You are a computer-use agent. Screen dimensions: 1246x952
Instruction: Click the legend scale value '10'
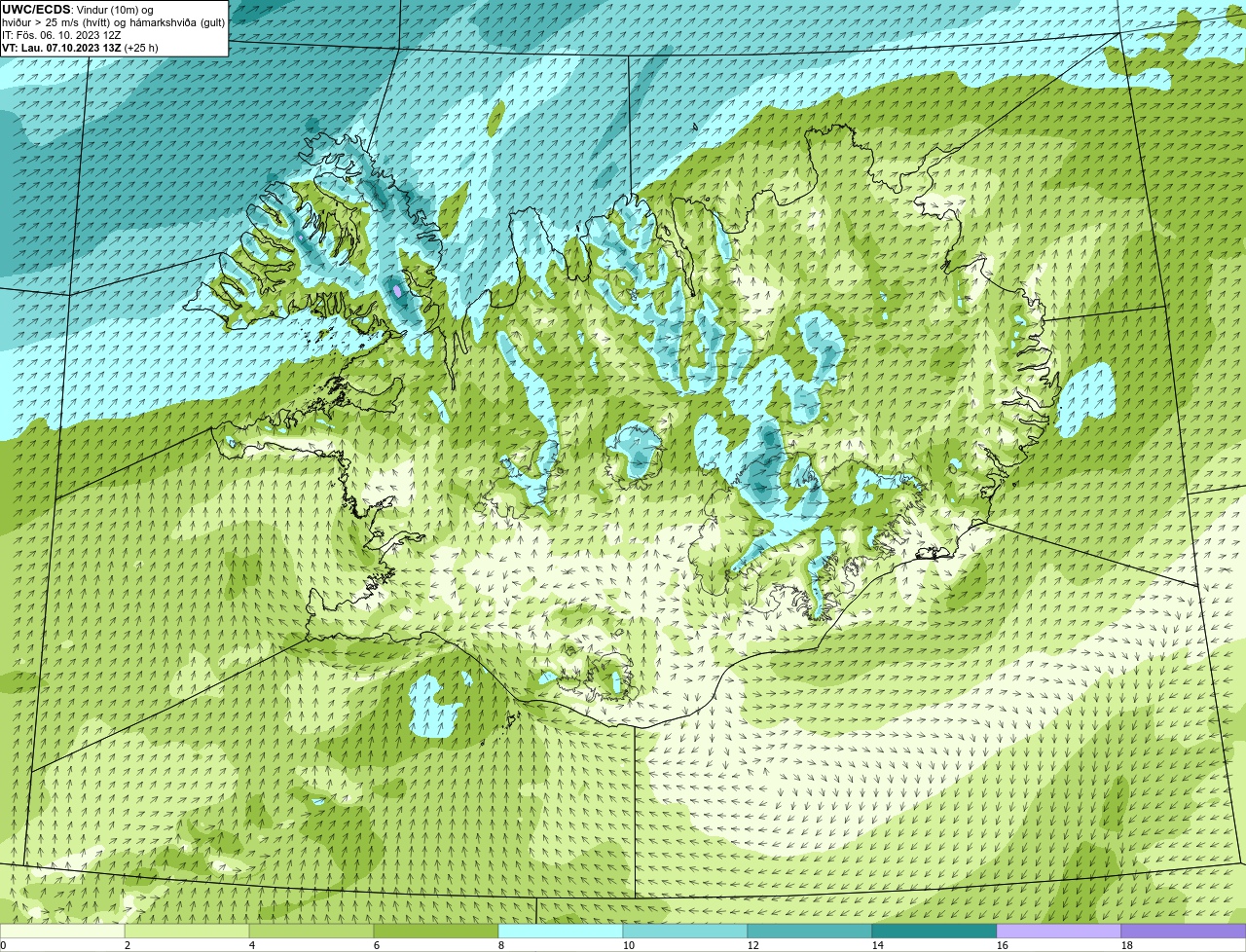pyautogui.click(x=629, y=945)
